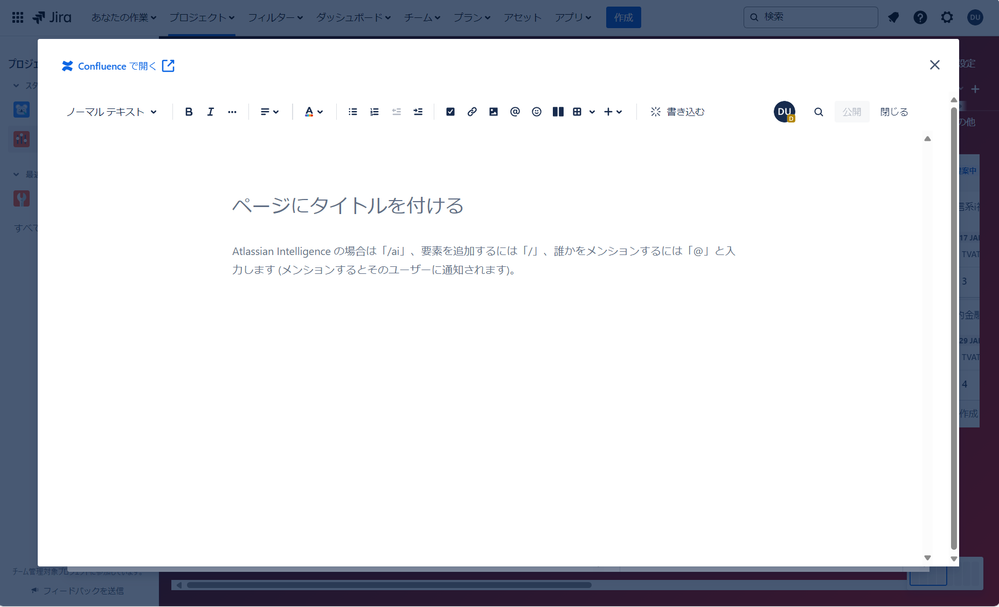Insert a bullet list
This screenshot has width=999, height=607.
352,111
